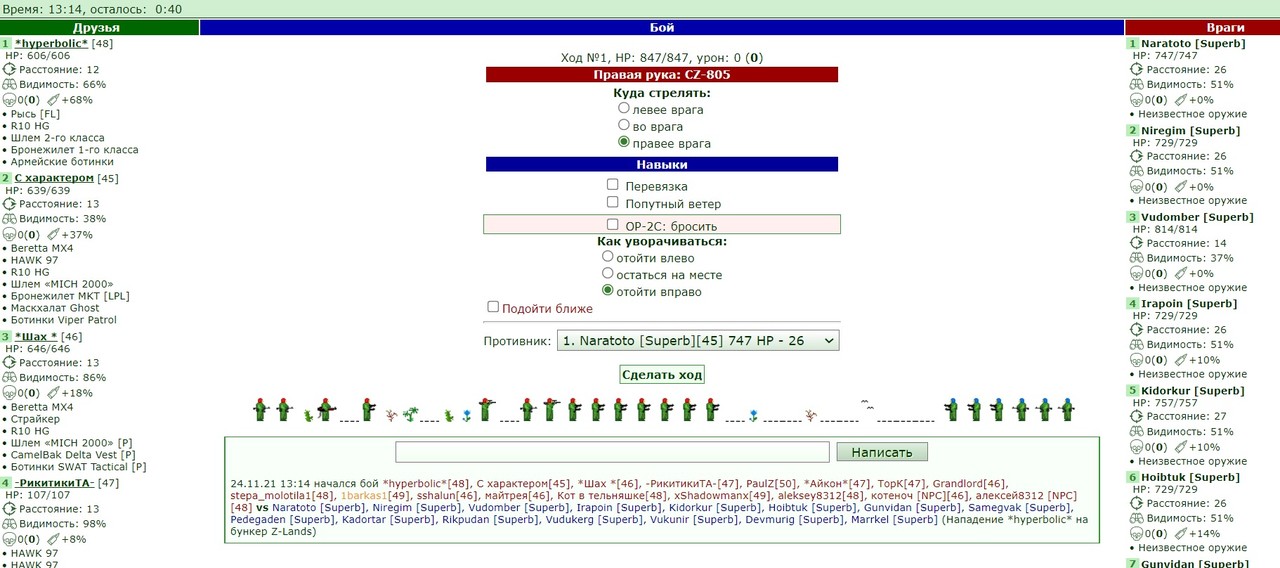This screenshot has height=568, width=1280.
Task: Click distance icon under С характером
Action: (x=10, y=204)
